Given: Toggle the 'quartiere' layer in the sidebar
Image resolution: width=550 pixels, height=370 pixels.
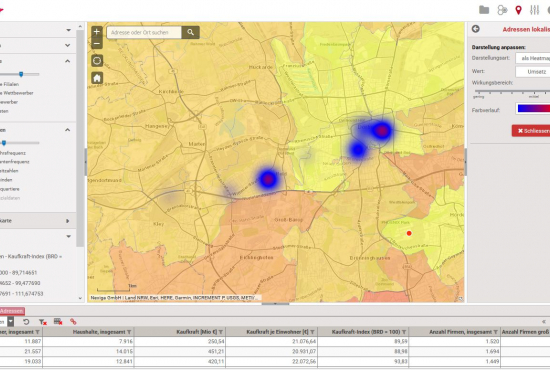Looking at the screenshot, I should [x=10, y=189].
